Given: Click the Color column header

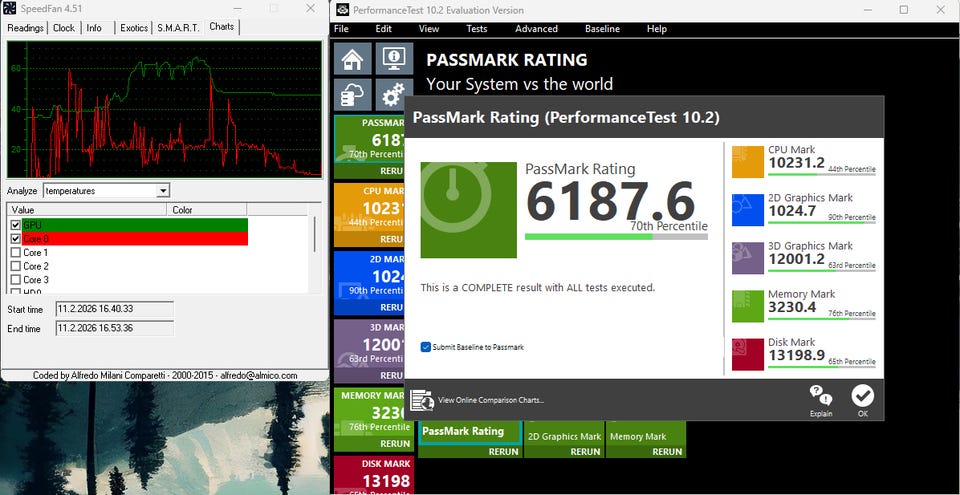Looking at the screenshot, I should [207, 210].
